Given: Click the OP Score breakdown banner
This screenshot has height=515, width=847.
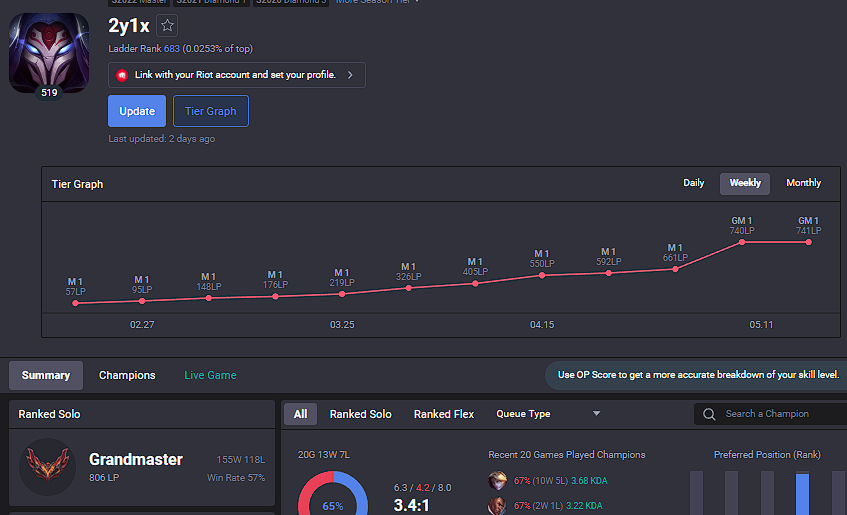Looking at the screenshot, I should click(698, 375).
